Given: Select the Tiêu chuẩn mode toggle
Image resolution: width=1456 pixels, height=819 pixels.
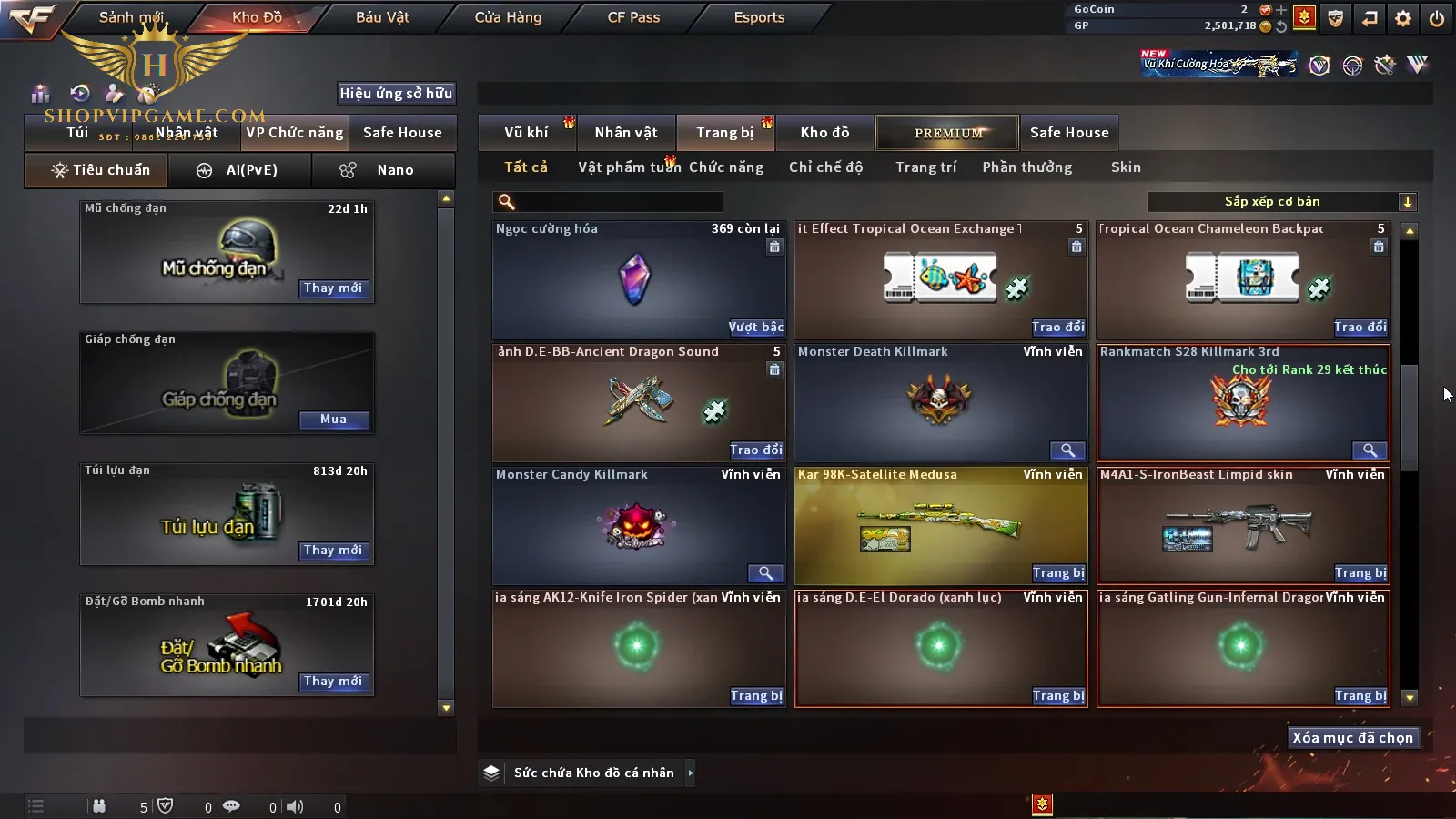Looking at the screenshot, I should (96, 170).
